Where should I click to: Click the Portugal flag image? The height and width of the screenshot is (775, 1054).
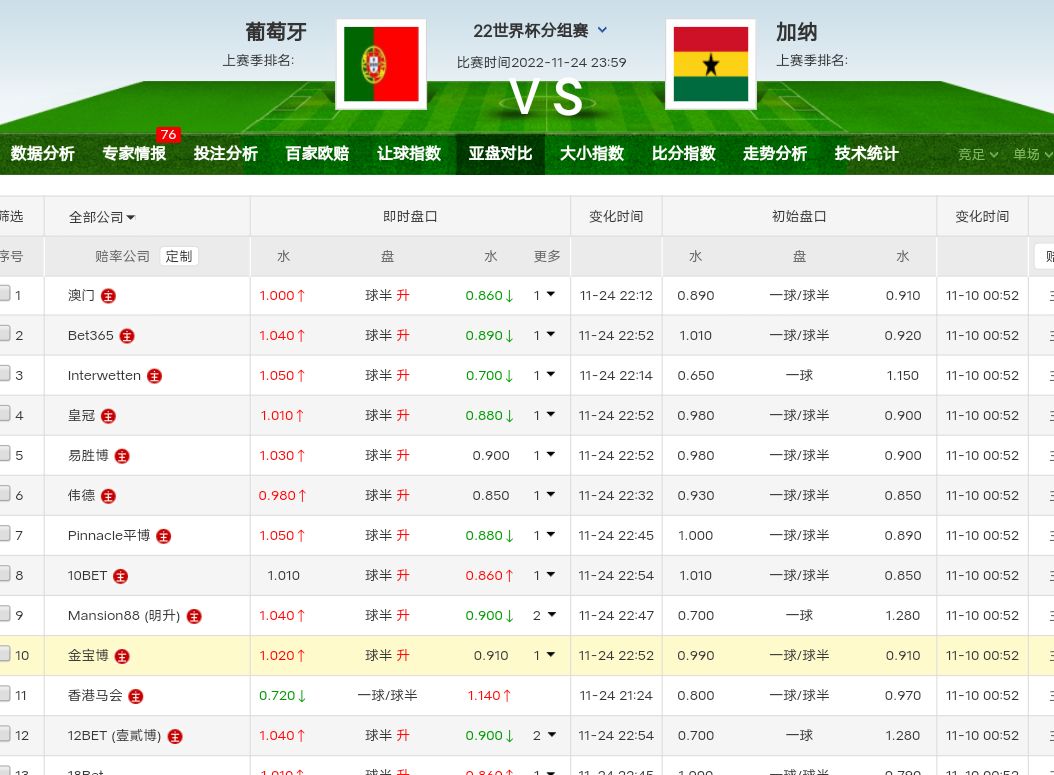(x=381, y=64)
